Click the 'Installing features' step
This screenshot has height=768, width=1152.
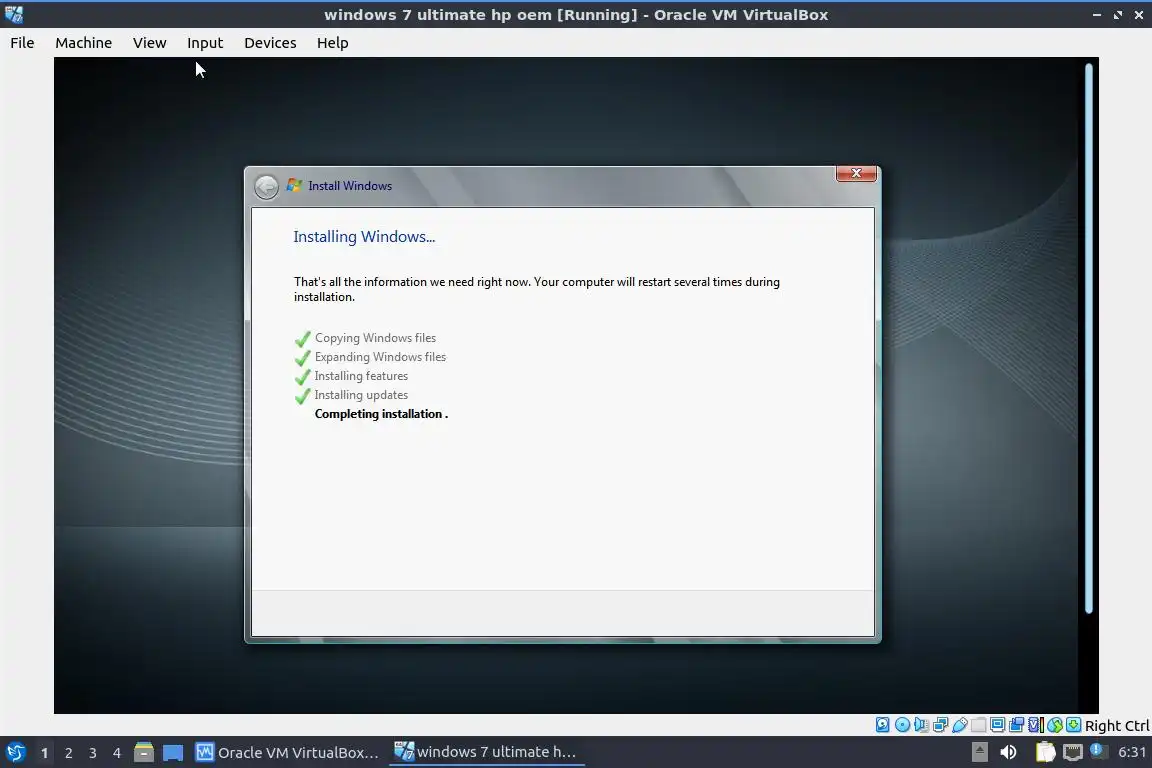tap(361, 376)
